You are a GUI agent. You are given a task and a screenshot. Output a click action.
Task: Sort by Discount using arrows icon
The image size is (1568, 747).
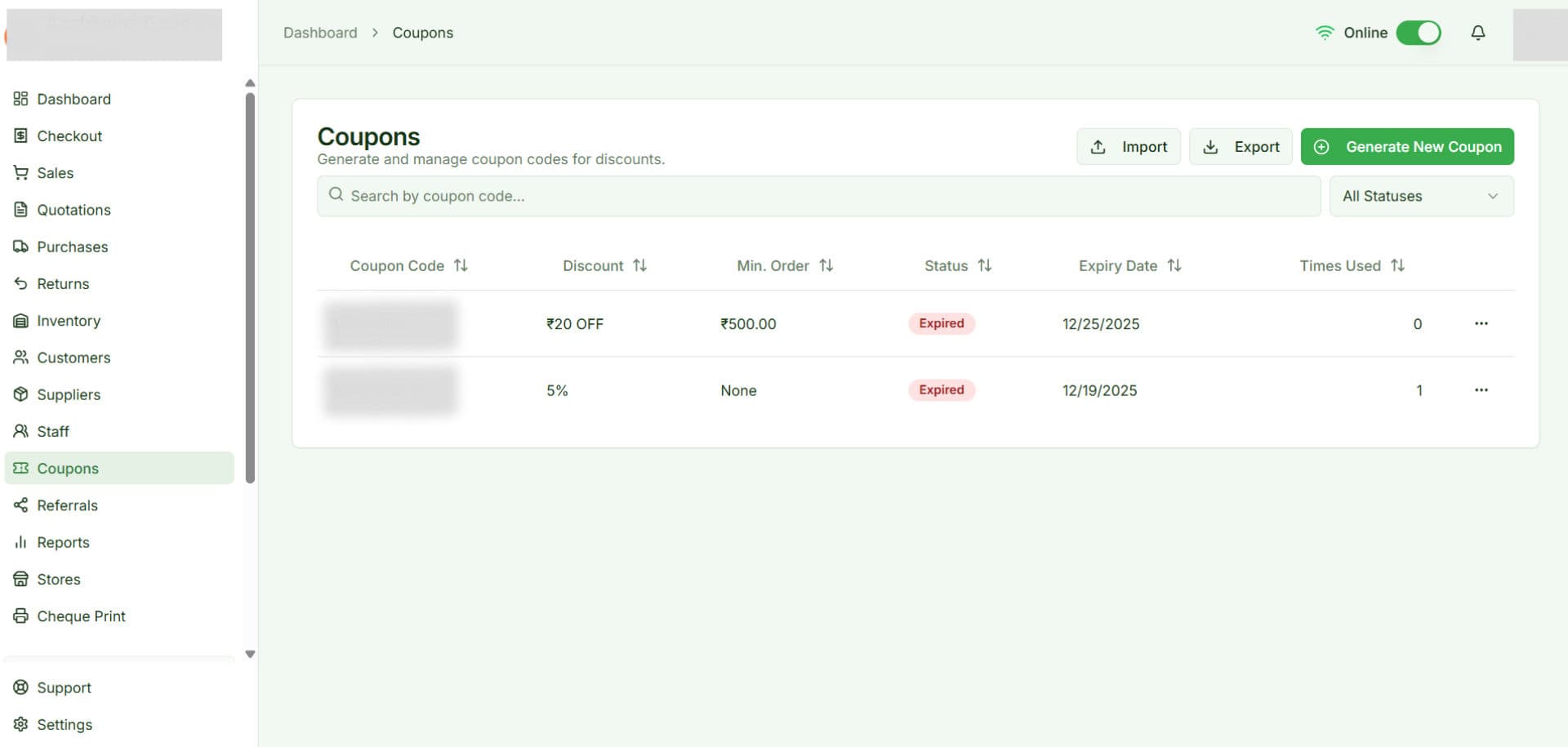[639, 265]
